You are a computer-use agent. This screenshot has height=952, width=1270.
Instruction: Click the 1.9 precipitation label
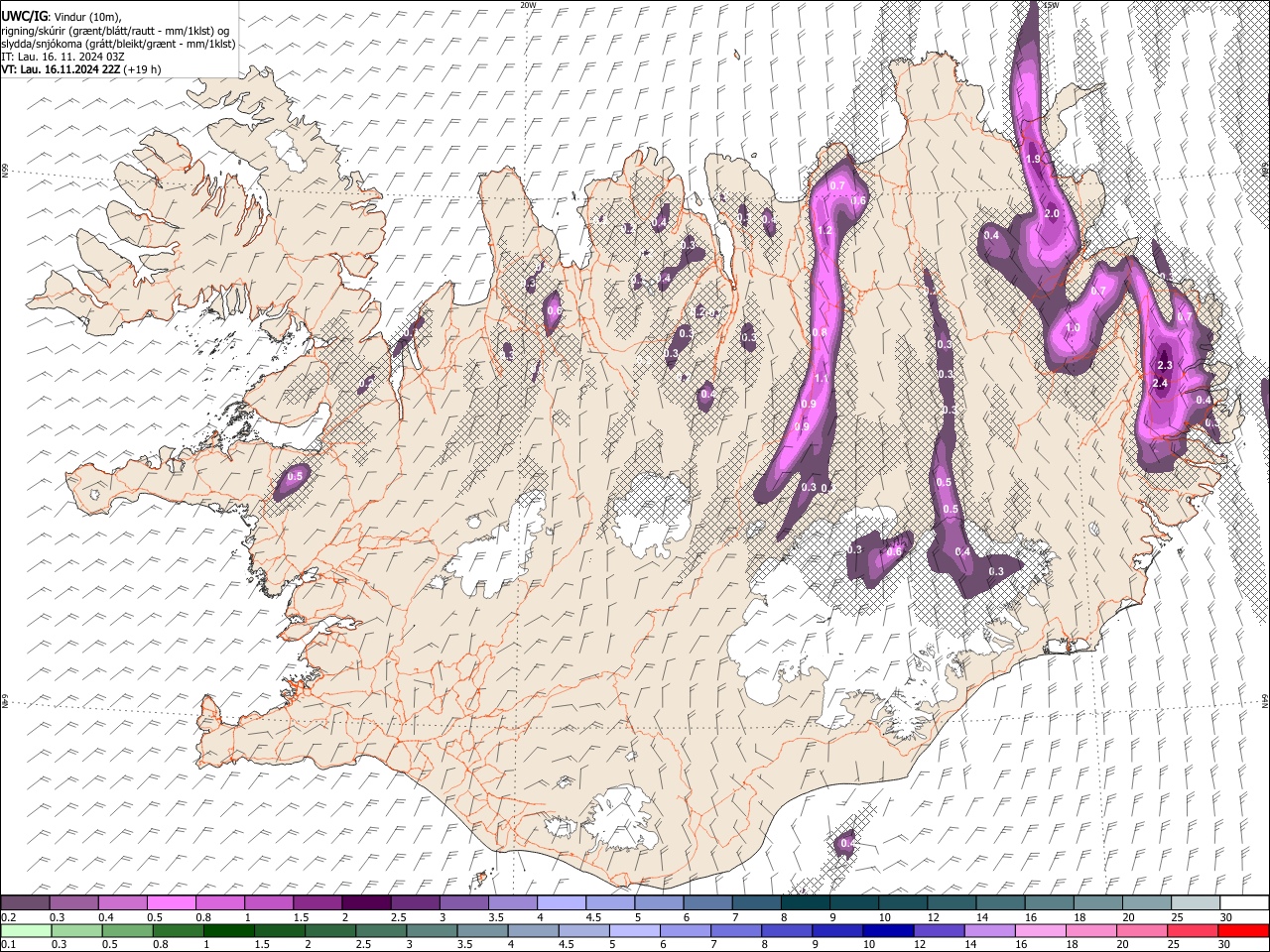tap(1033, 159)
